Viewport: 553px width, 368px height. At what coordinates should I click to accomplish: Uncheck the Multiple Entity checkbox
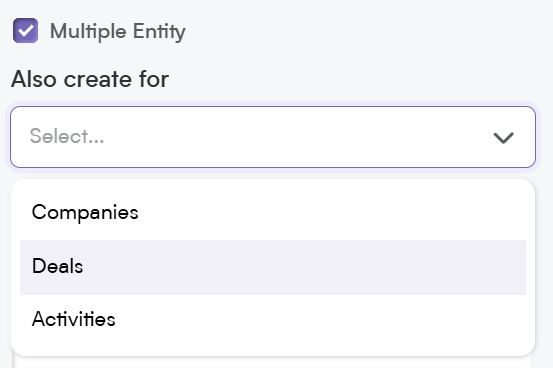25,31
